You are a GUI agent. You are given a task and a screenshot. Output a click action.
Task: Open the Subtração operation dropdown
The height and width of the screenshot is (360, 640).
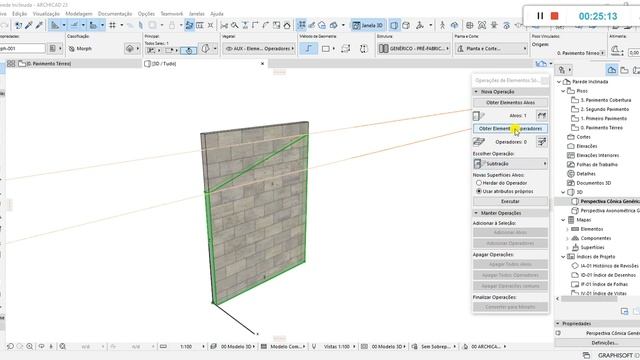pos(510,164)
